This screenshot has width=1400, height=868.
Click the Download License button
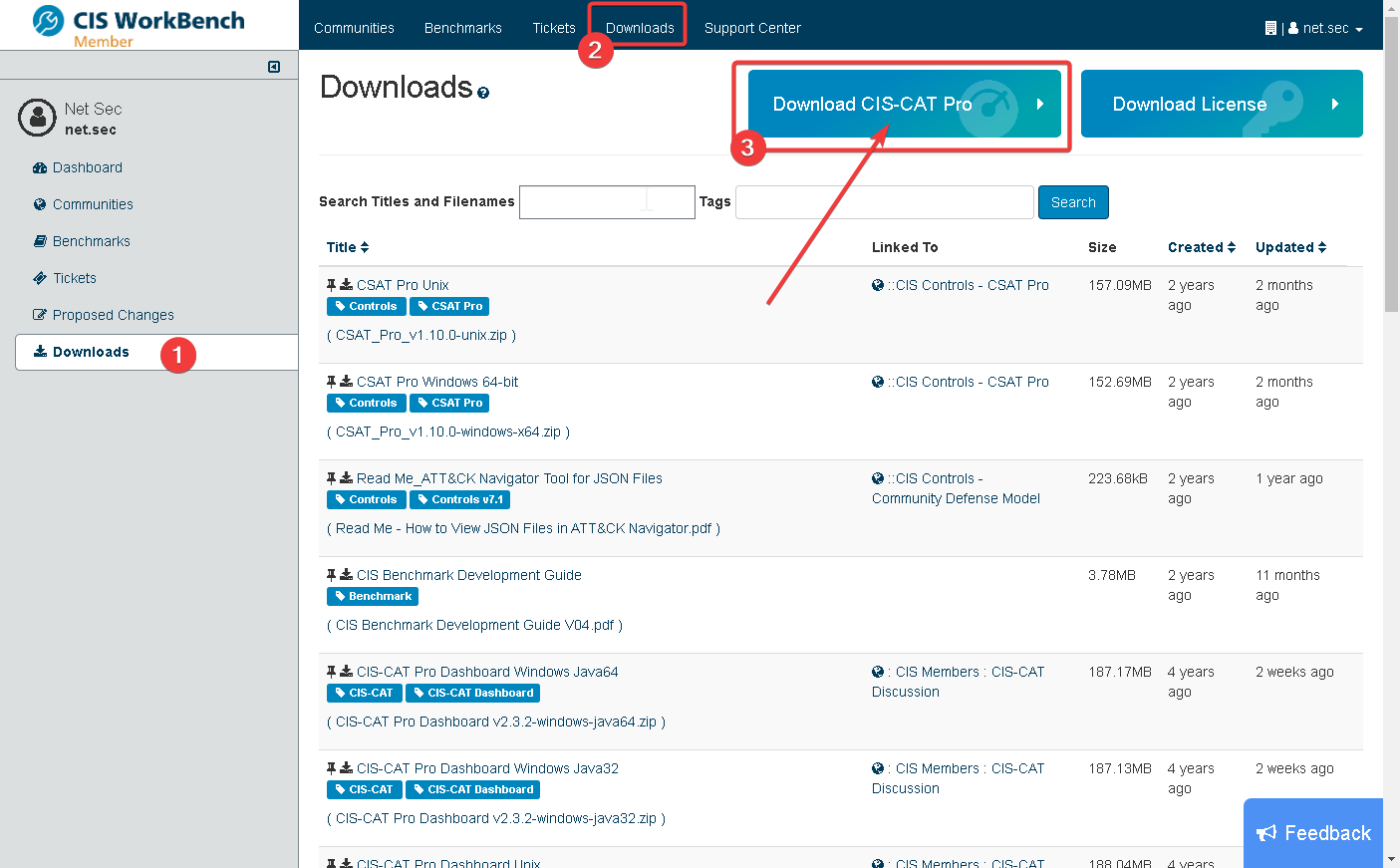(x=1222, y=104)
